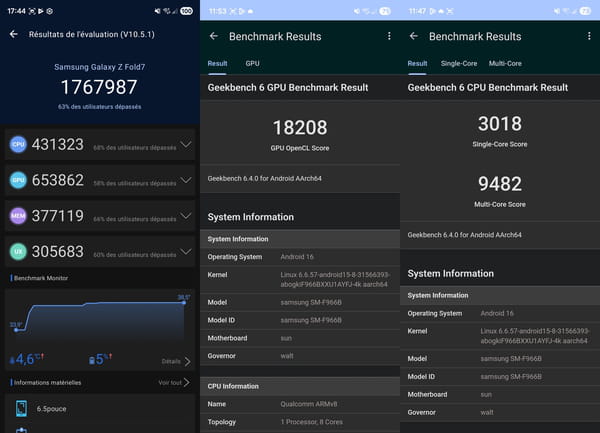The image size is (600, 433).
Task: Go back from GPU Benchmark Results
Action: pos(213,36)
